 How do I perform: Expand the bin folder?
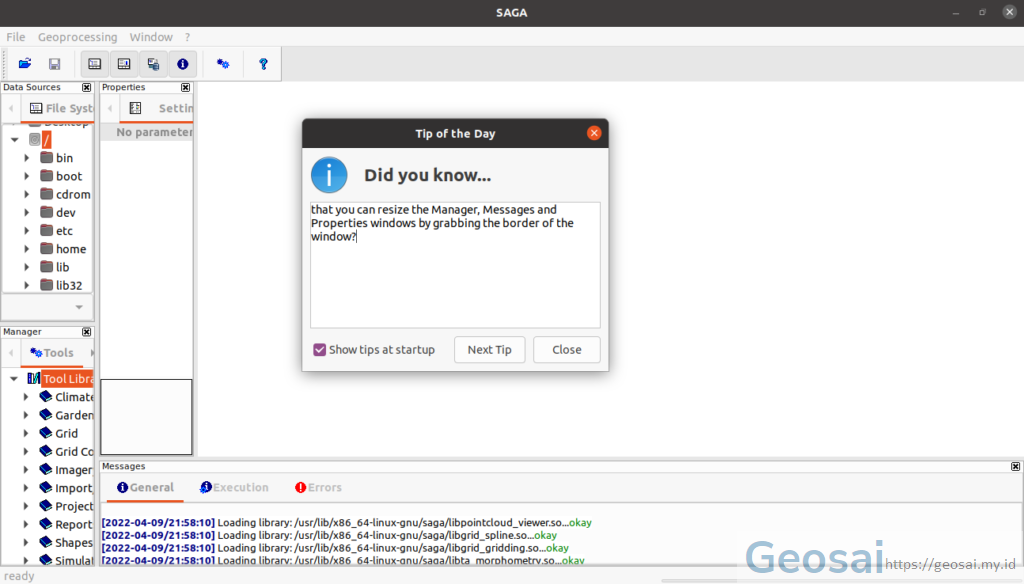[x=27, y=157]
